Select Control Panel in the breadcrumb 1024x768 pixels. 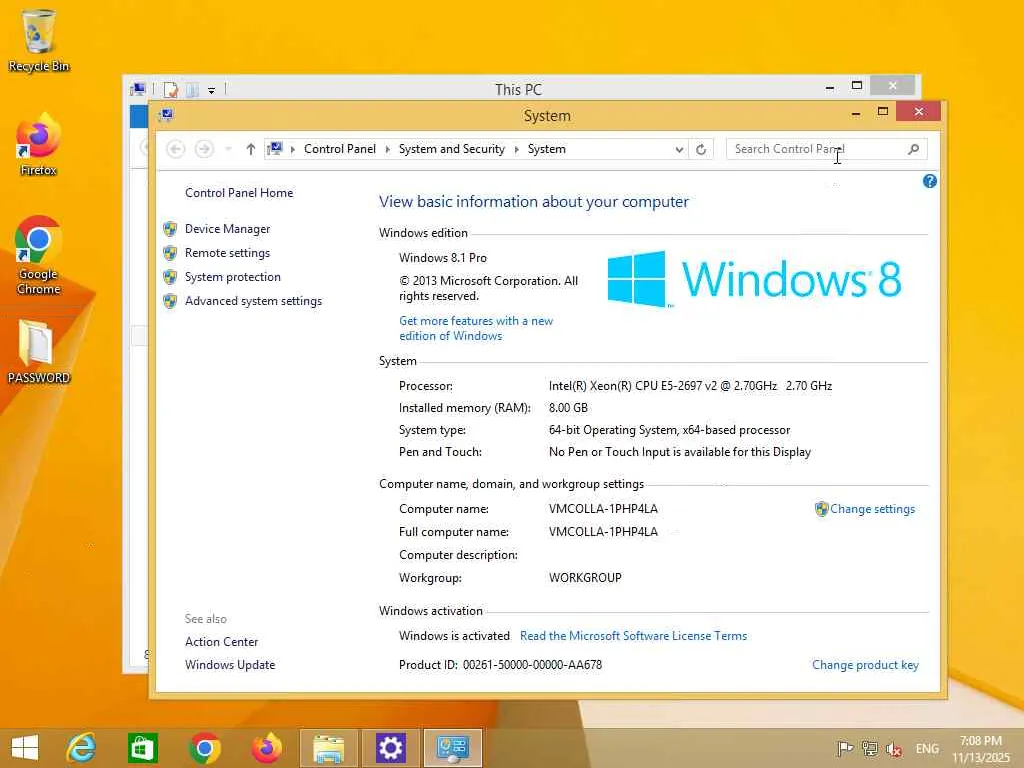tap(340, 149)
